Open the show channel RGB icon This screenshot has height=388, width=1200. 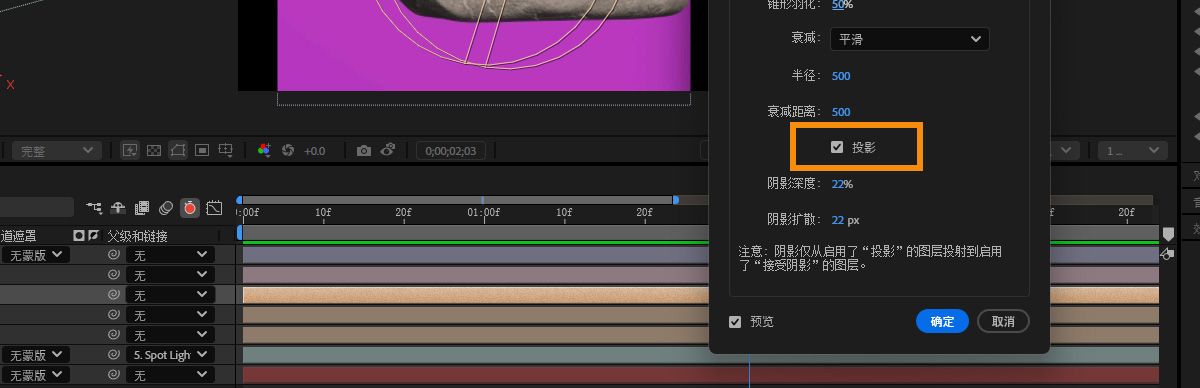(264, 151)
